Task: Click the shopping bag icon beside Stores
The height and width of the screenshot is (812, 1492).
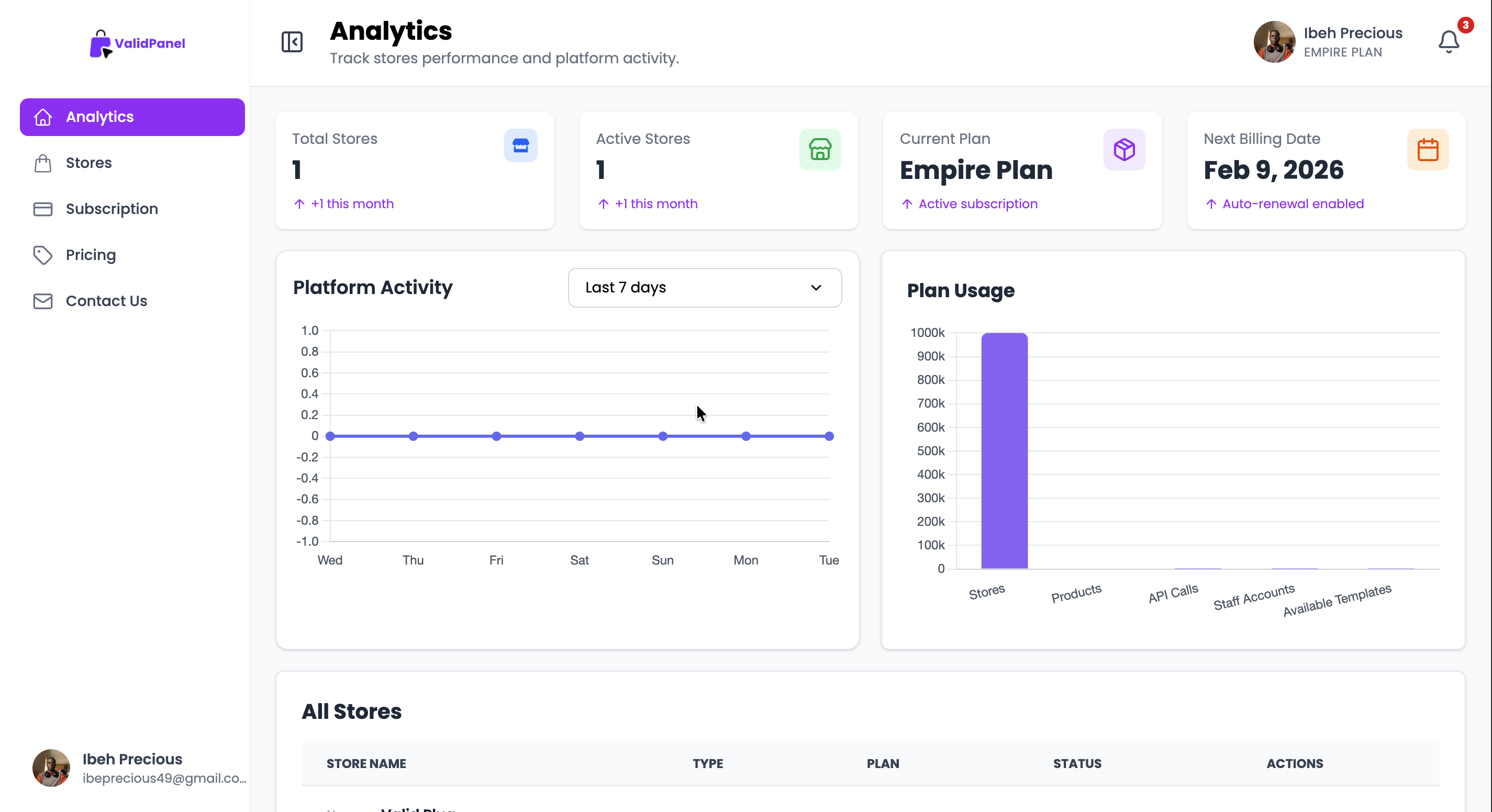Action: pyautogui.click(x=43, y=163)
